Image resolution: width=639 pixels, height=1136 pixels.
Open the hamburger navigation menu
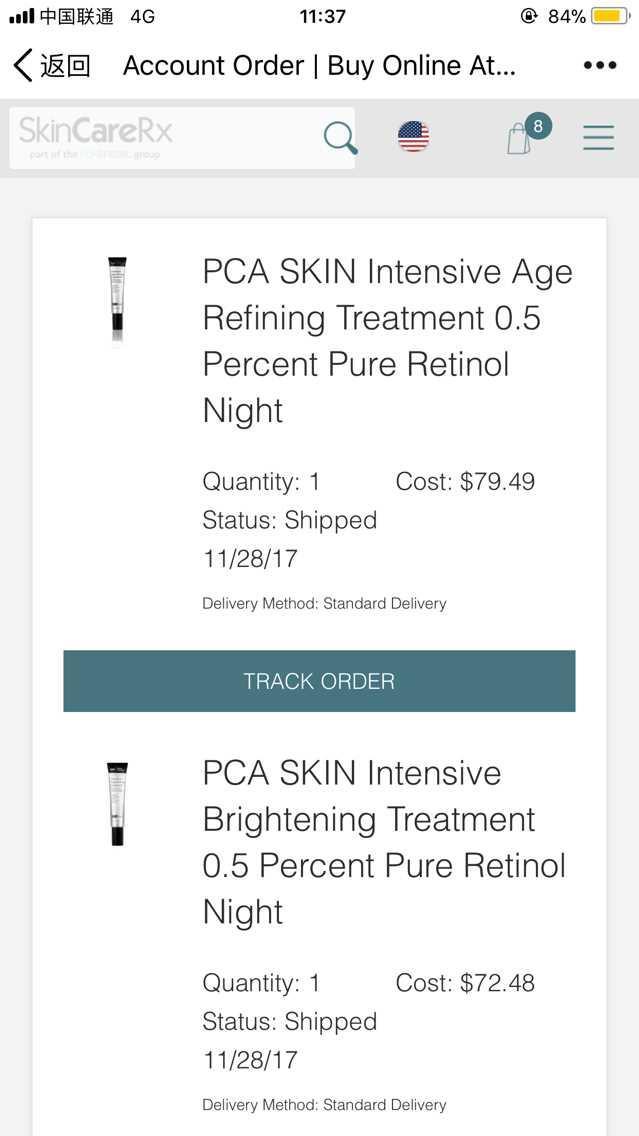[x=598, y=137]
